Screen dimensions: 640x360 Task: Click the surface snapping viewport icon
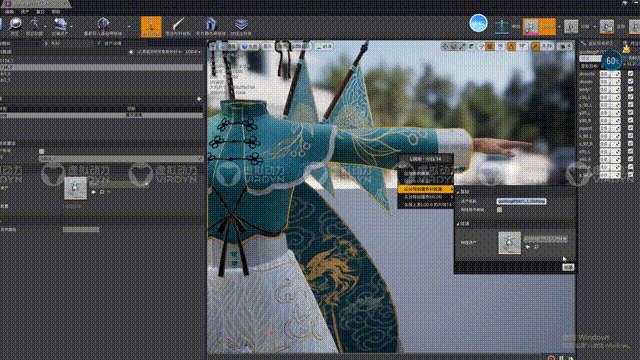pos(481,47)
